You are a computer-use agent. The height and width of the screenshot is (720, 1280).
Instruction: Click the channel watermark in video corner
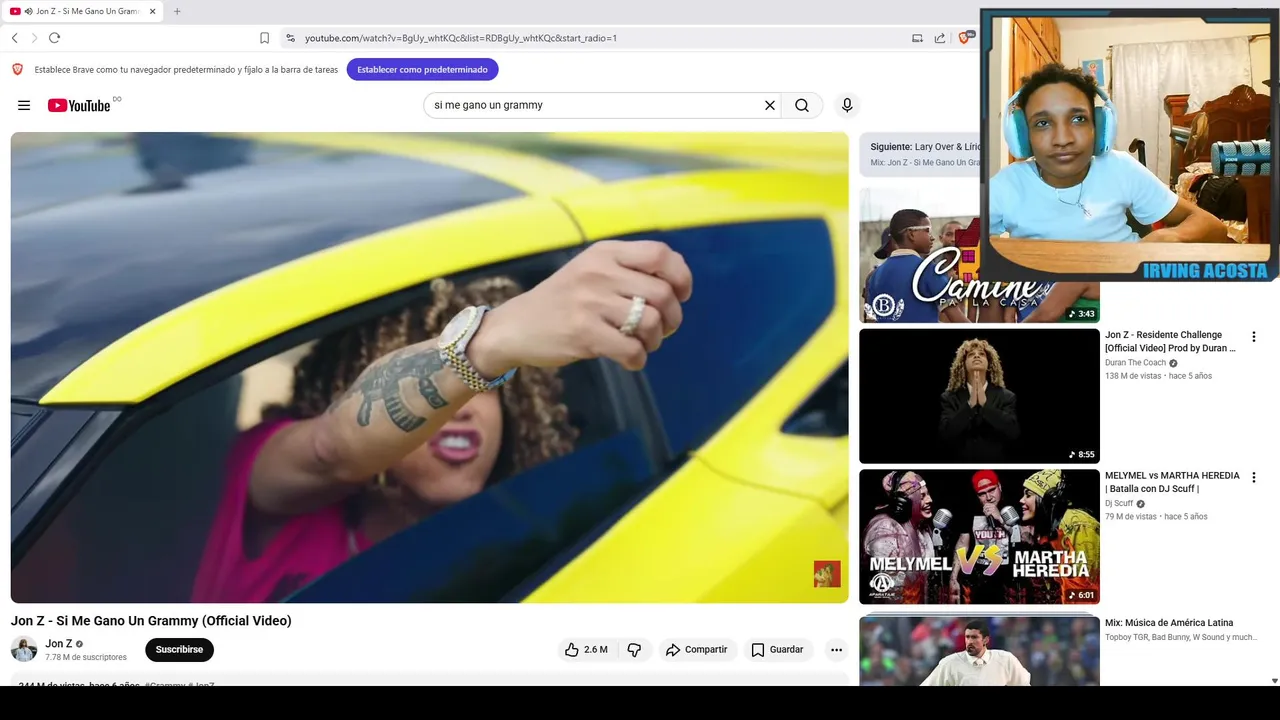pyautogui.click(x=827, y=574)
